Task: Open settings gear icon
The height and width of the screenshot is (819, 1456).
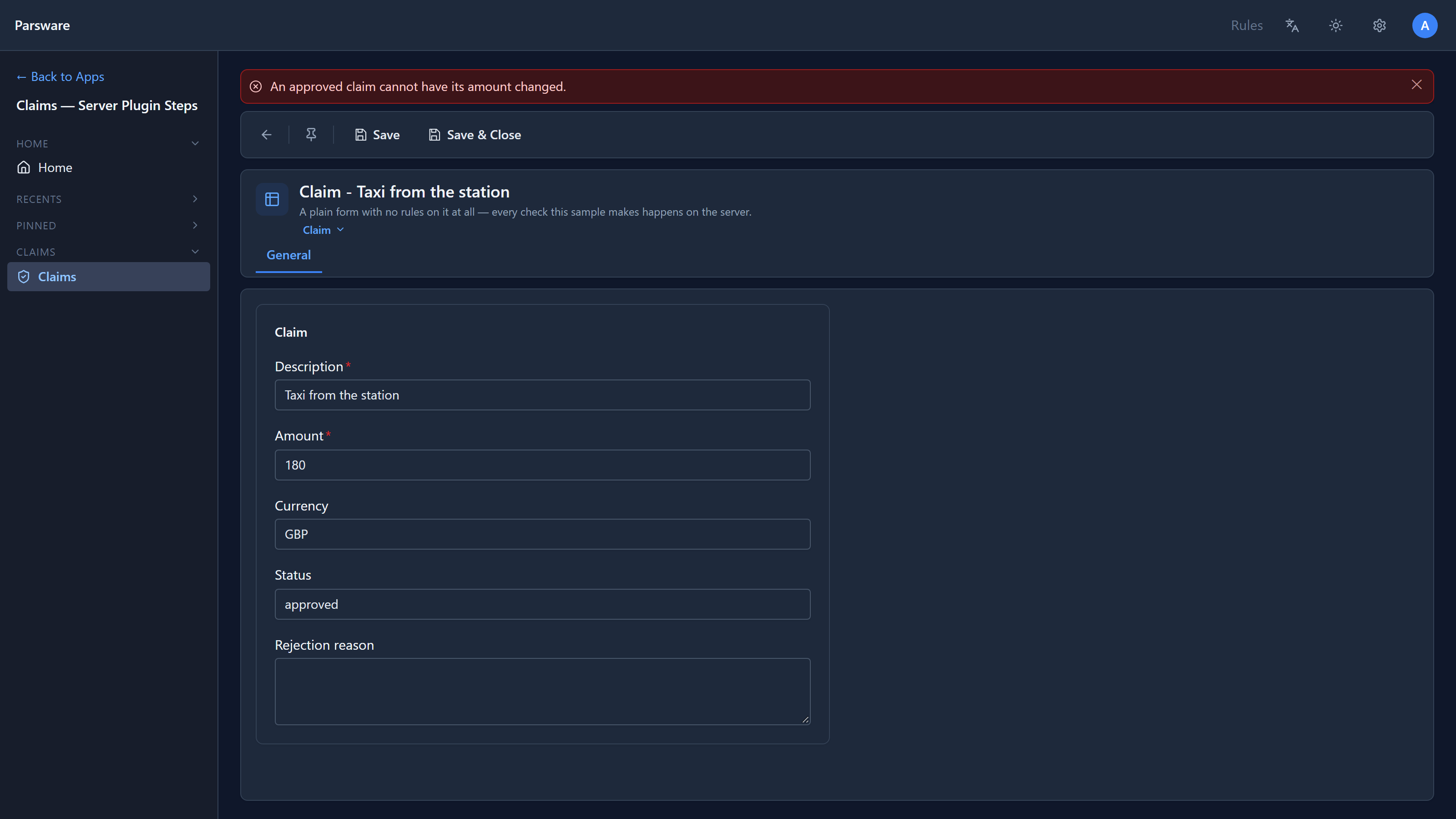Action: coord(1380,25)
